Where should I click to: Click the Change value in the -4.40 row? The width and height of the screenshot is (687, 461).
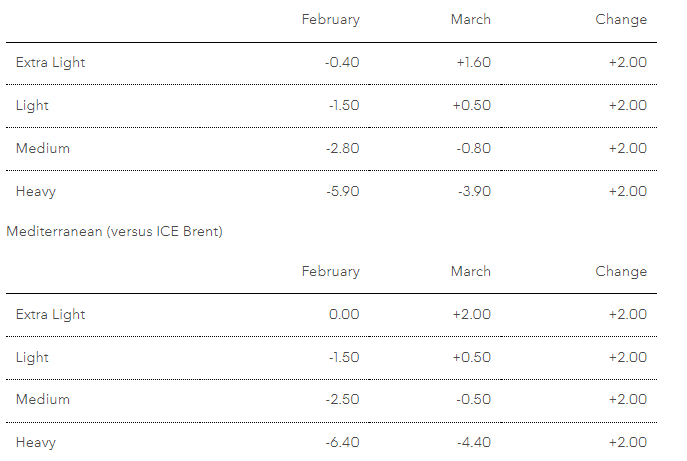pos(627,442)
